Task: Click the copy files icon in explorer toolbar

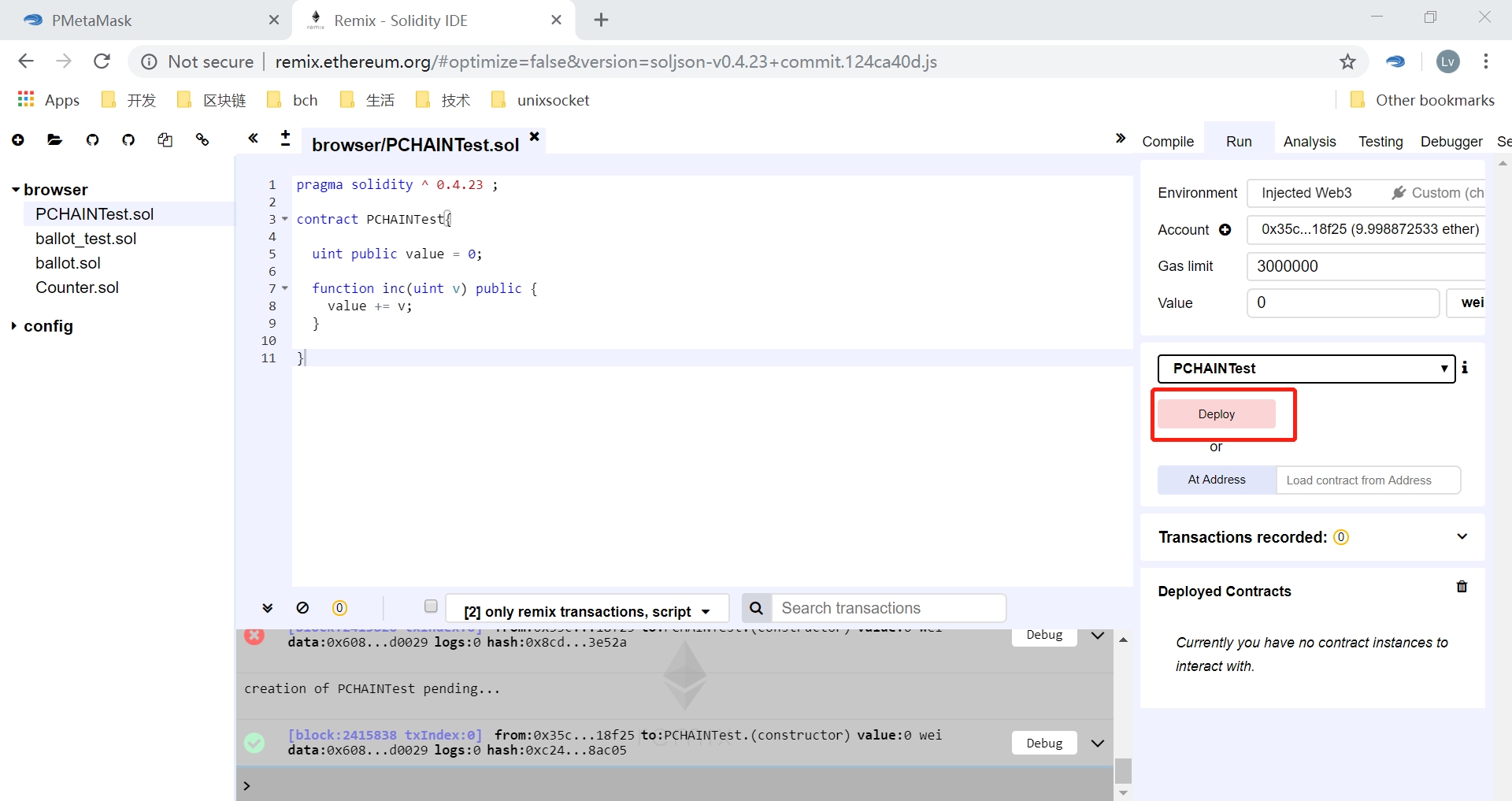Action: point(165,140)
